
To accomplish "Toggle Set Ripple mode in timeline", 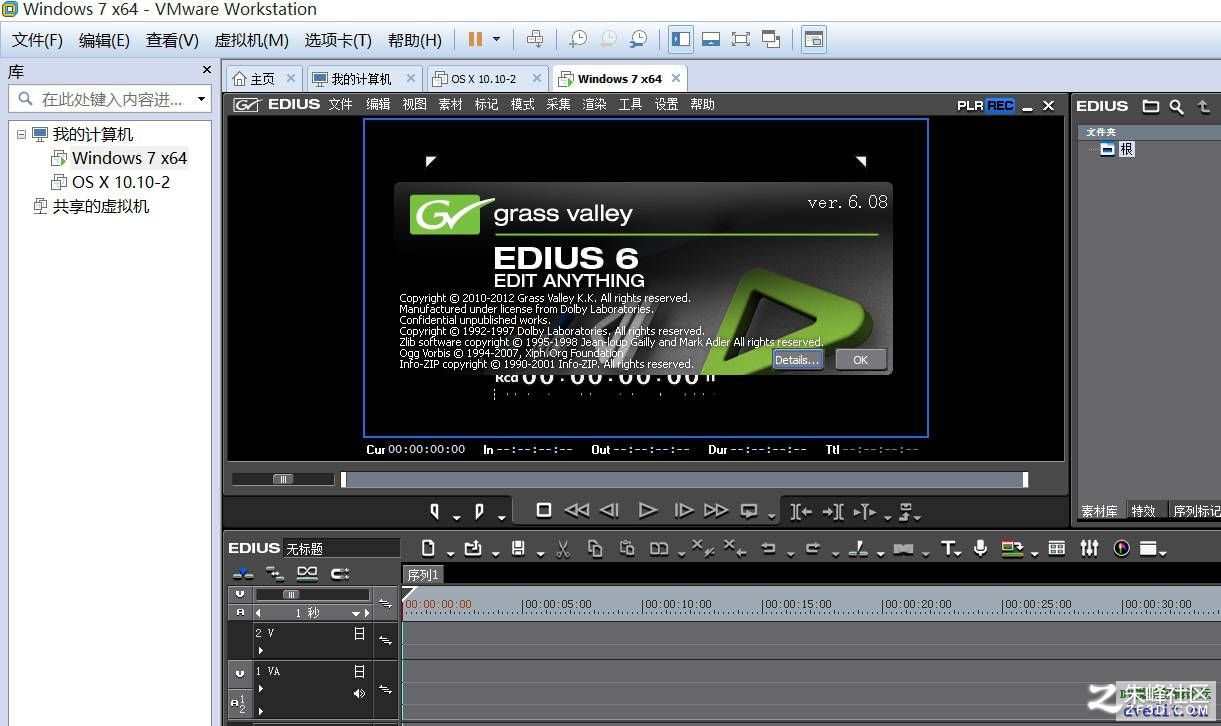I will click(275, 574).
